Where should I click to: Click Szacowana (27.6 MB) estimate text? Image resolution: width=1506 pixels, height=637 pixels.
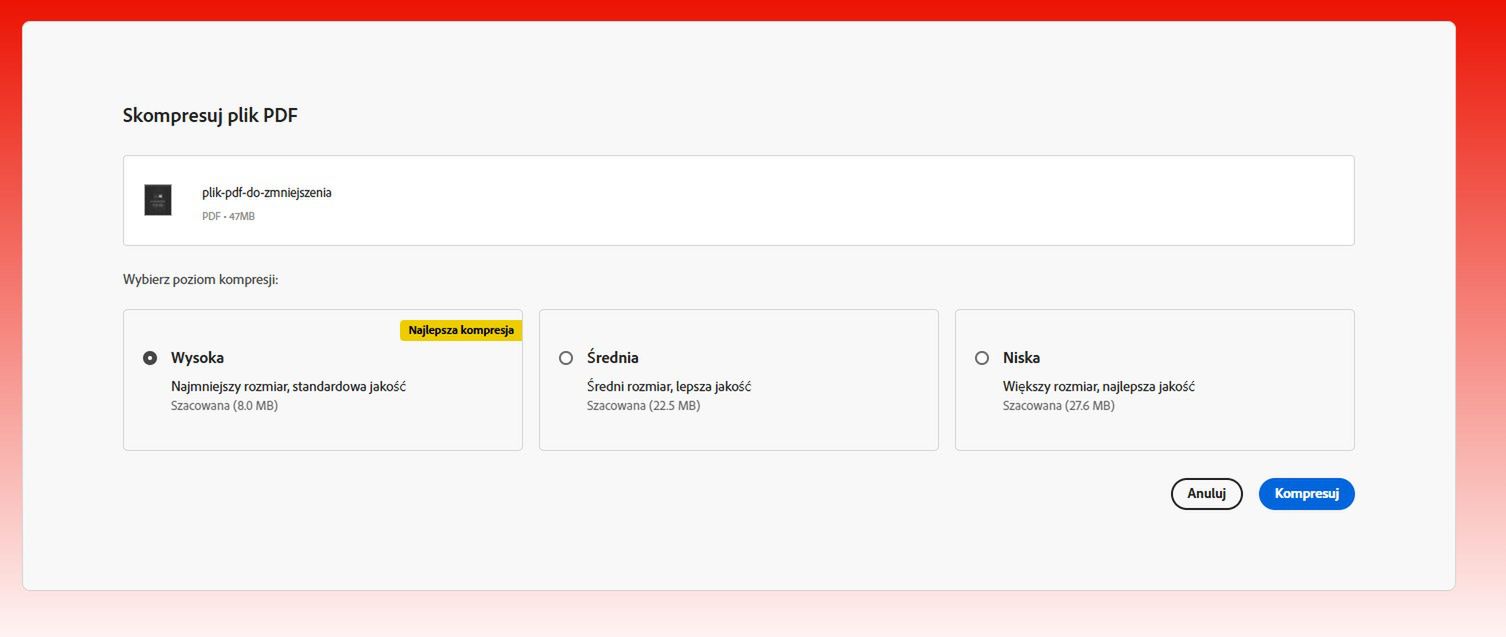pos(1059,405)
